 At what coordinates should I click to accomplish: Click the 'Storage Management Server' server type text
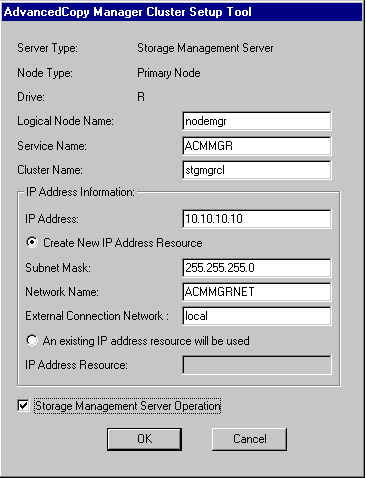point(205,48)
